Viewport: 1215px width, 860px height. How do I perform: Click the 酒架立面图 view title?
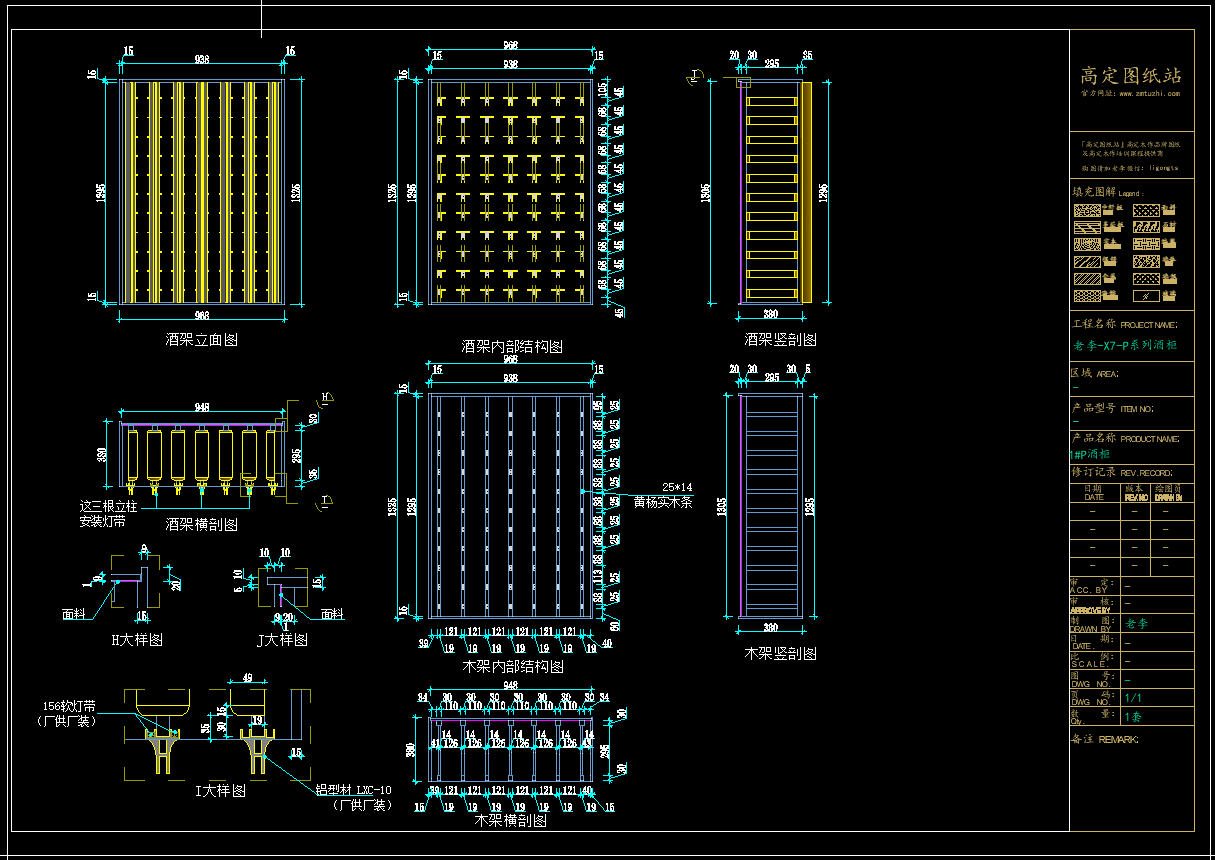pos(201,340)
